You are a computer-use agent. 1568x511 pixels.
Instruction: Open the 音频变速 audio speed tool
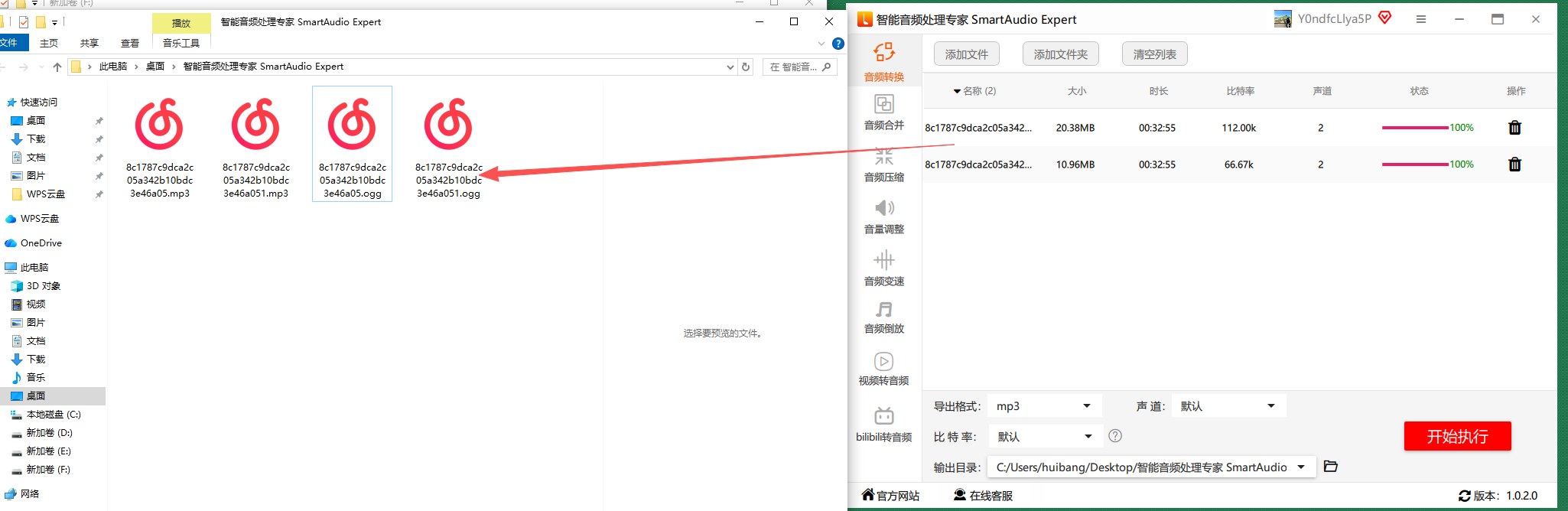pos(884,269)
